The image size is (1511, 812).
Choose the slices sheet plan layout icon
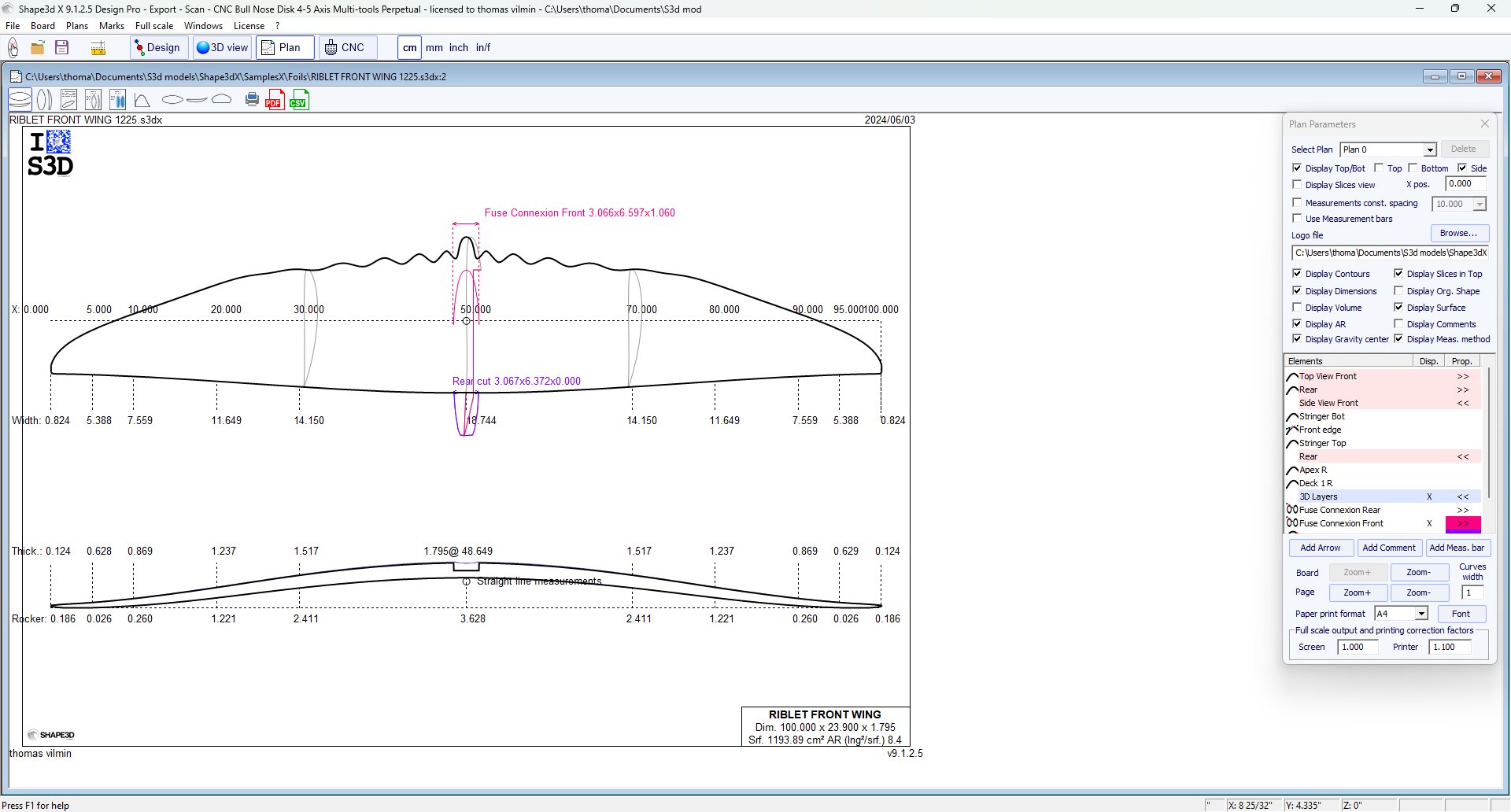93,99
